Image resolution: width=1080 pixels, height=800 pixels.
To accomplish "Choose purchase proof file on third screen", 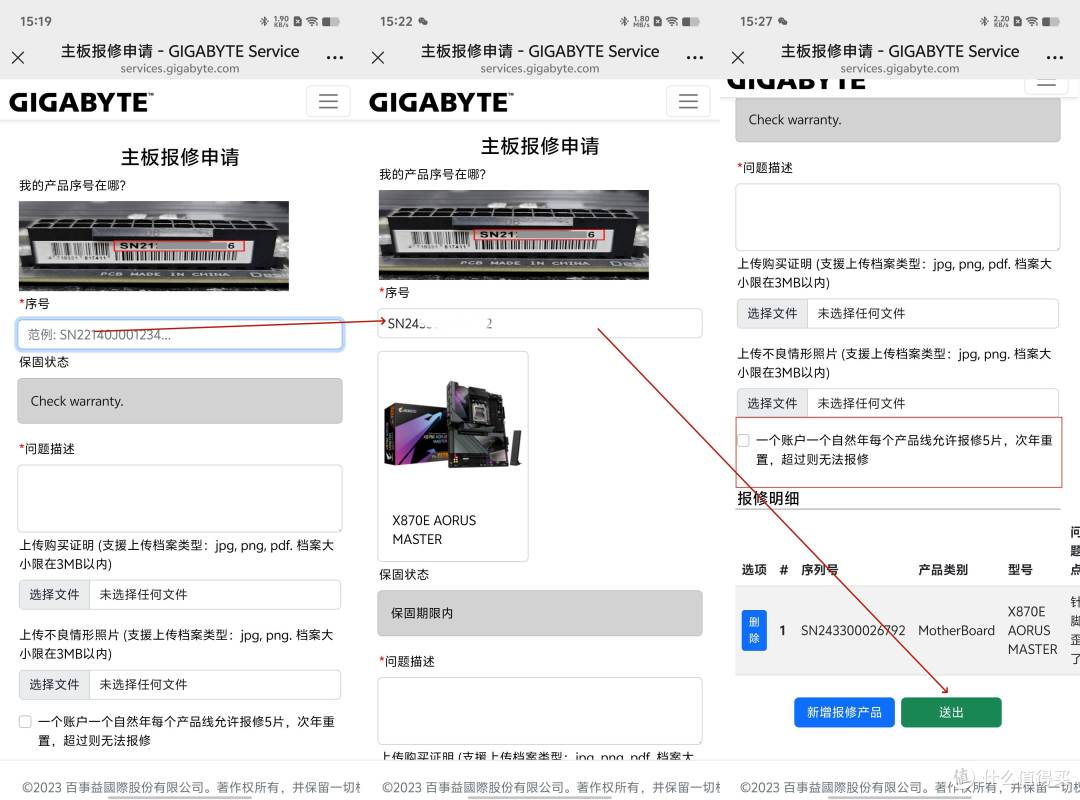I will pyautogui.click(x=772, y=314).
